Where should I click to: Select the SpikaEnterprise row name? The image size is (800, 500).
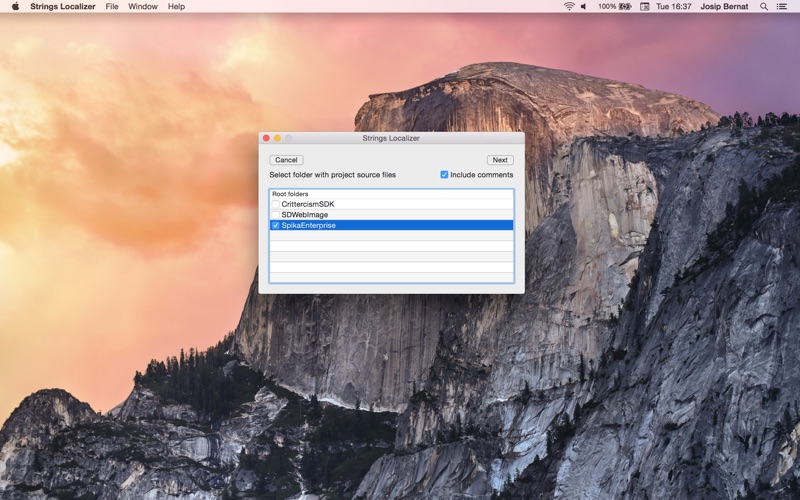click(309, 226)
